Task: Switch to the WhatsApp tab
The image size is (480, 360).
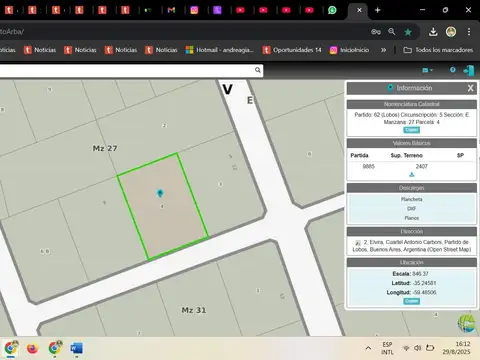Action: 332,10
